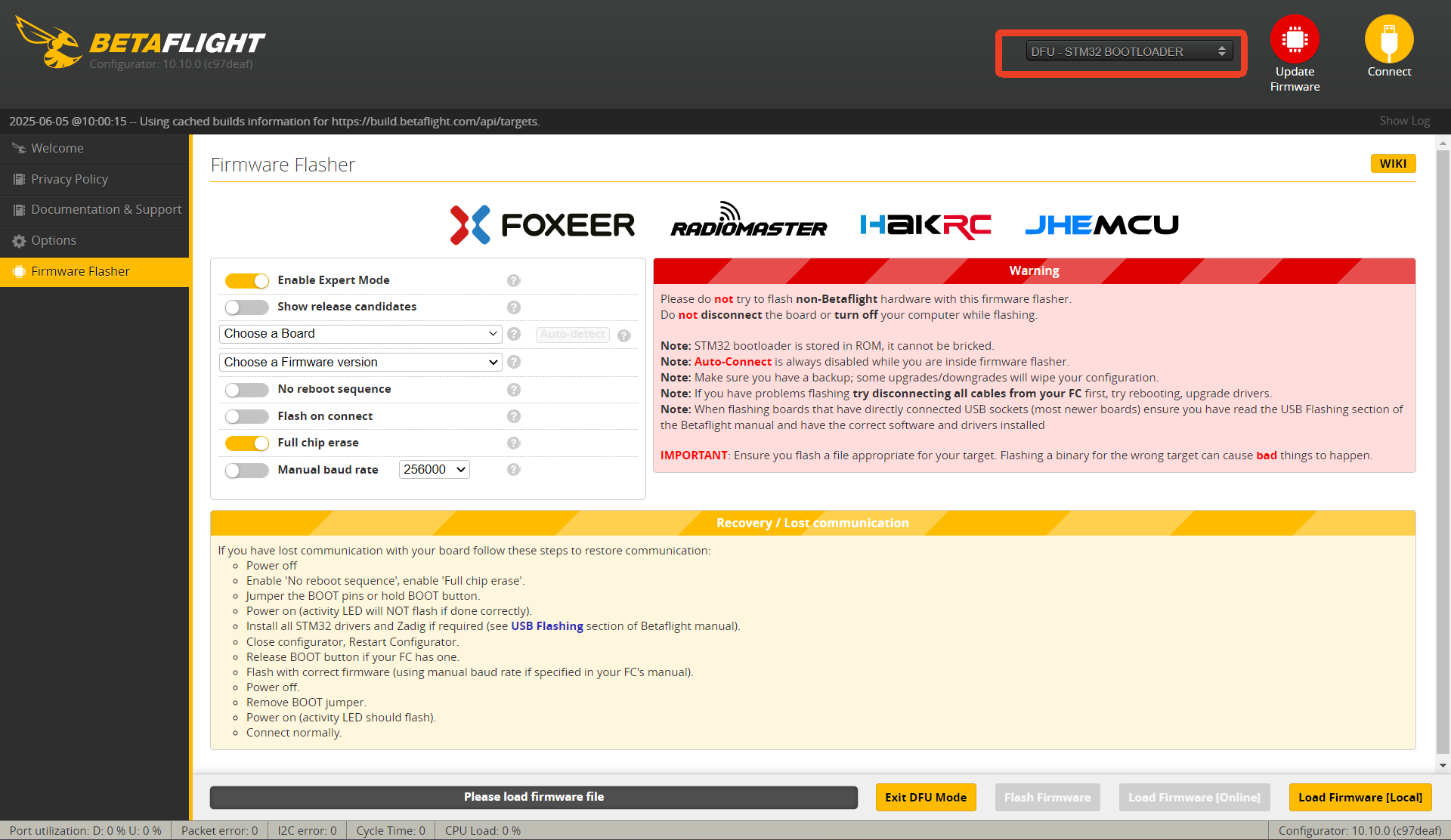Click Load Firmware [Online] button

1194,798
